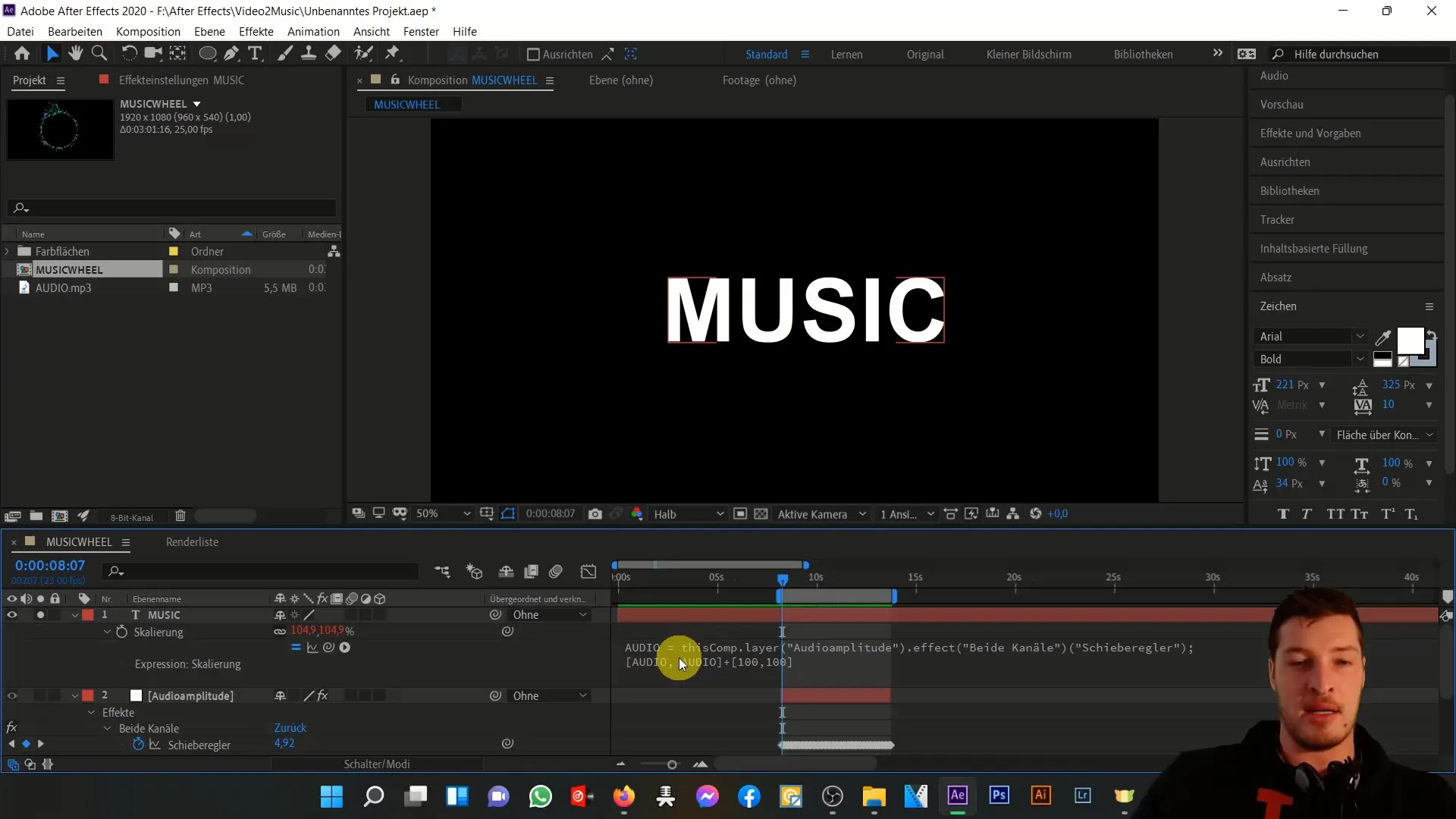
Task: Open the Animation menu
Action: (x=313, y=32)
